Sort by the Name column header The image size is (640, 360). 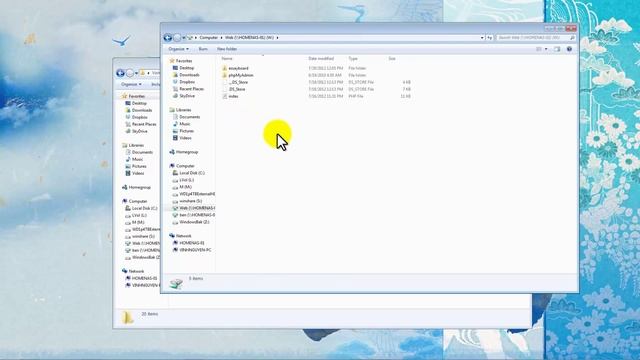pyautogui.click(x=227, y=59)
